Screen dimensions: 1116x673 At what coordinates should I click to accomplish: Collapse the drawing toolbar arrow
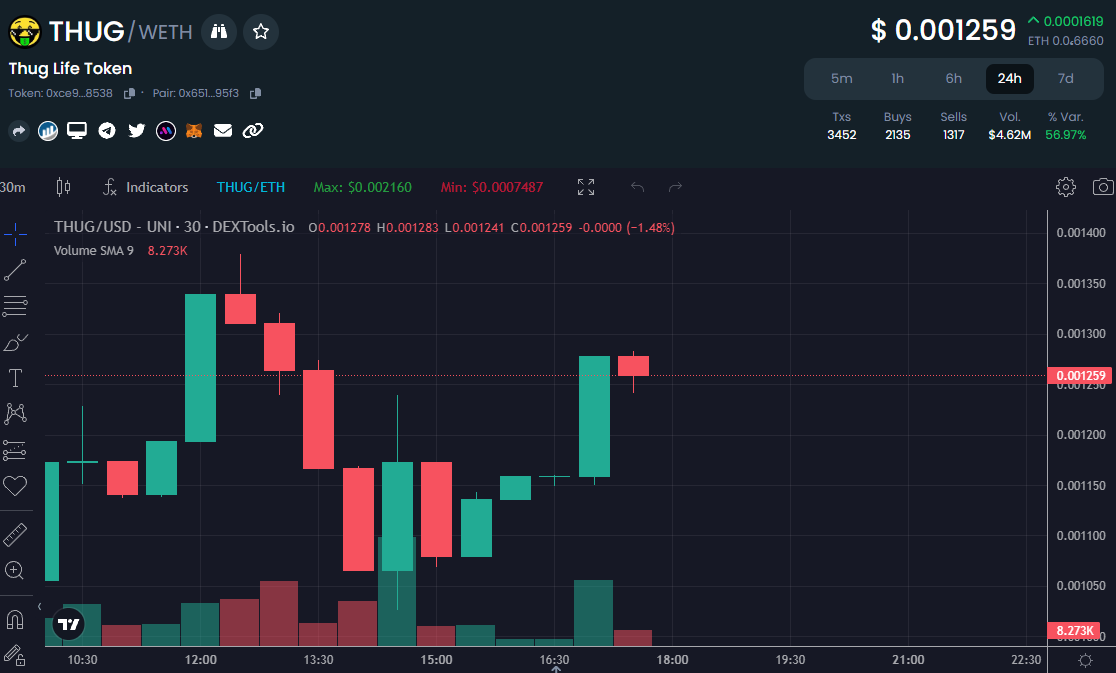pyautogui.click(x=39, y=606)
